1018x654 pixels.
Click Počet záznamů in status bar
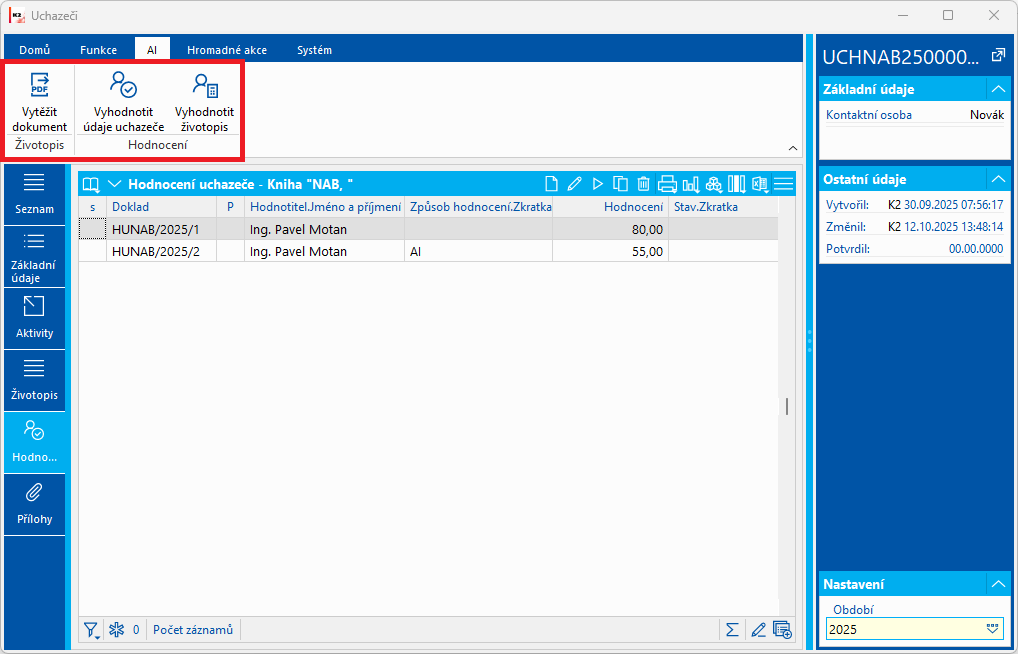(x=193, y=629)
